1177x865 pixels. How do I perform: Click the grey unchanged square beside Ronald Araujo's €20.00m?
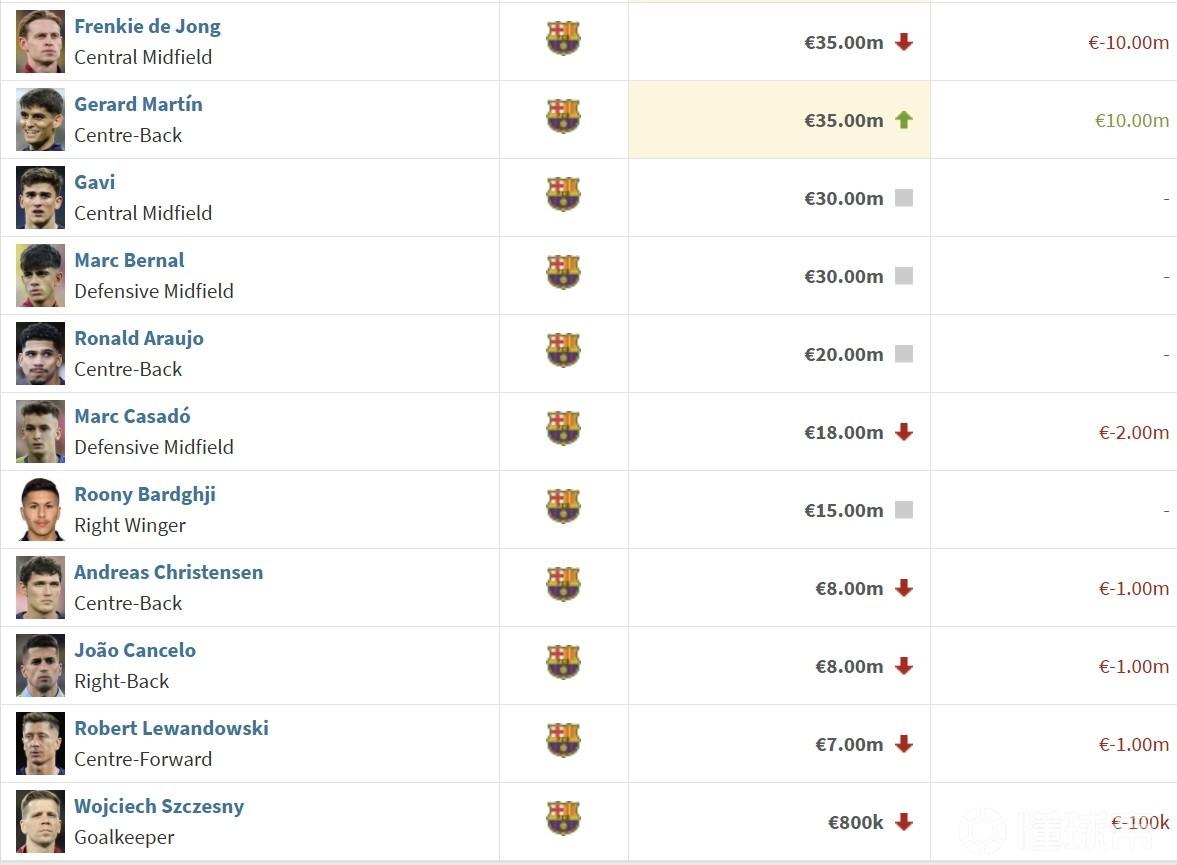[904, 354]
